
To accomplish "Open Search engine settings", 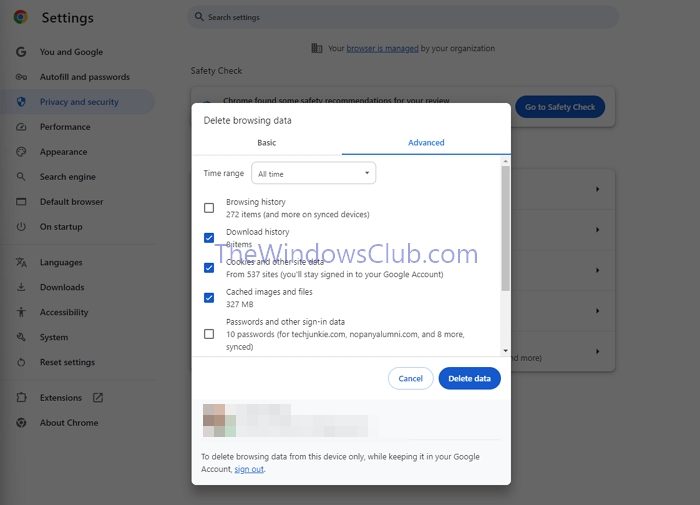I will (x=68, y=177).
